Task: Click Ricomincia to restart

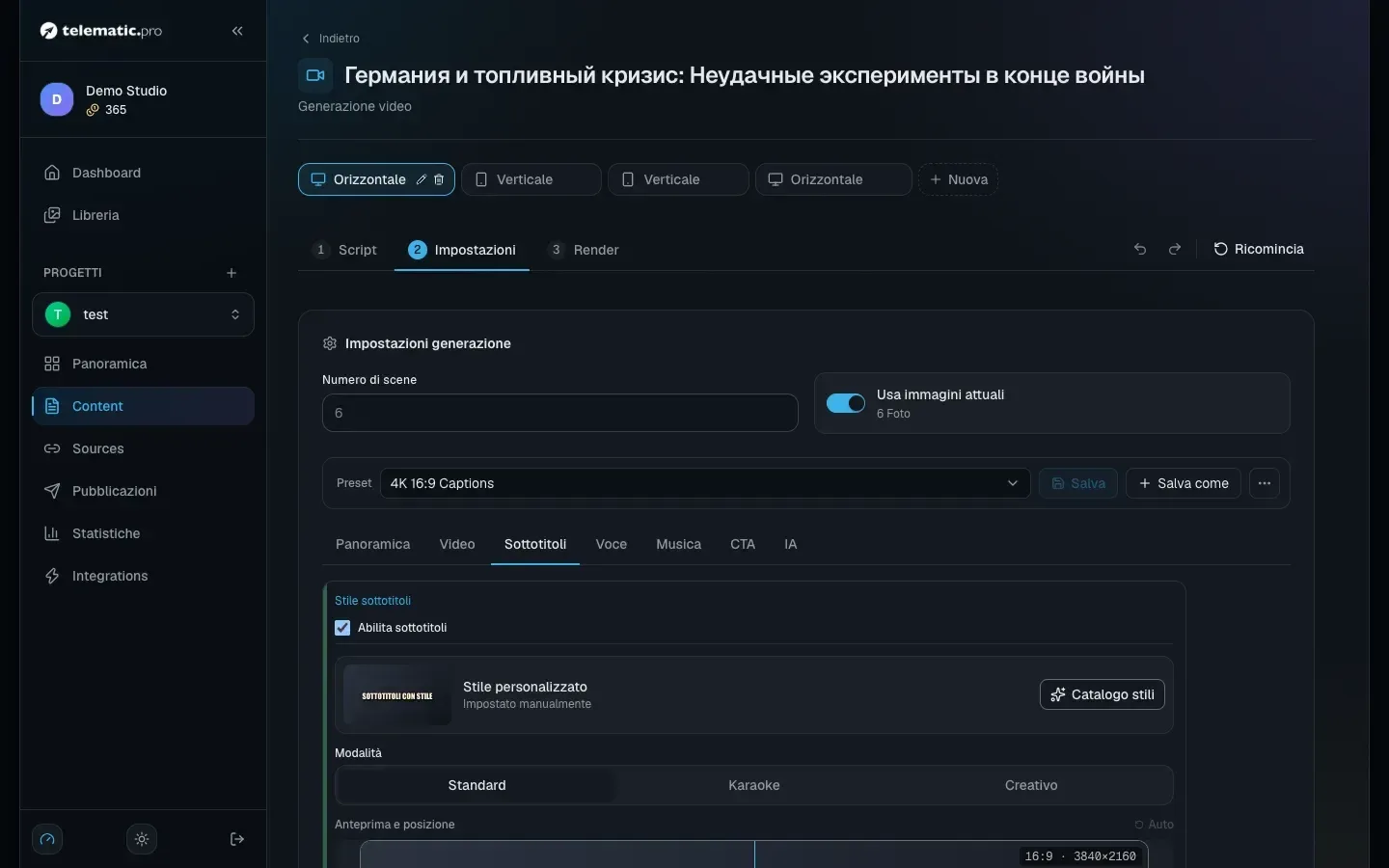Action: (x=1259, y=249)
